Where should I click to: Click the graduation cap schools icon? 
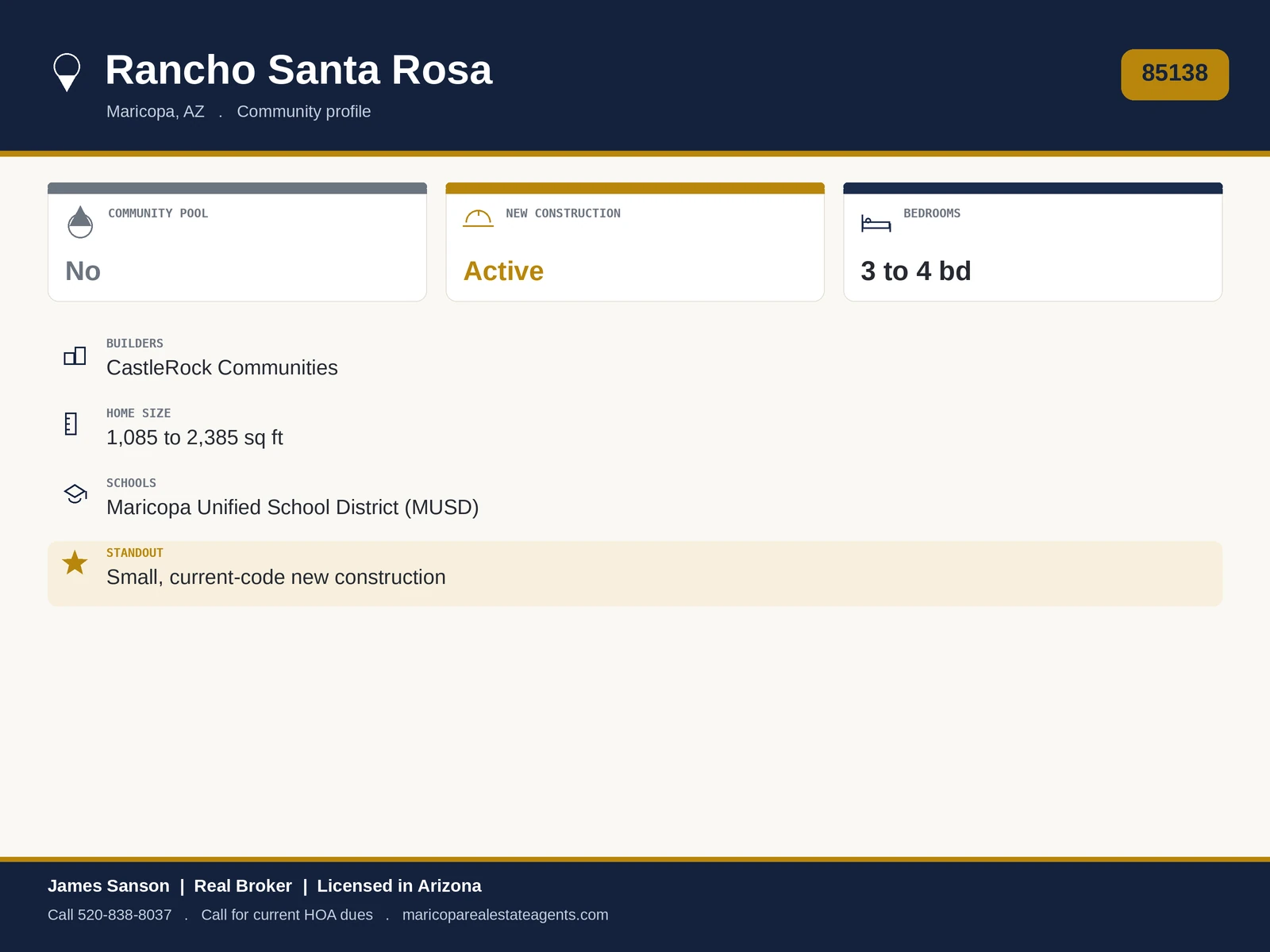pos(75,493)
